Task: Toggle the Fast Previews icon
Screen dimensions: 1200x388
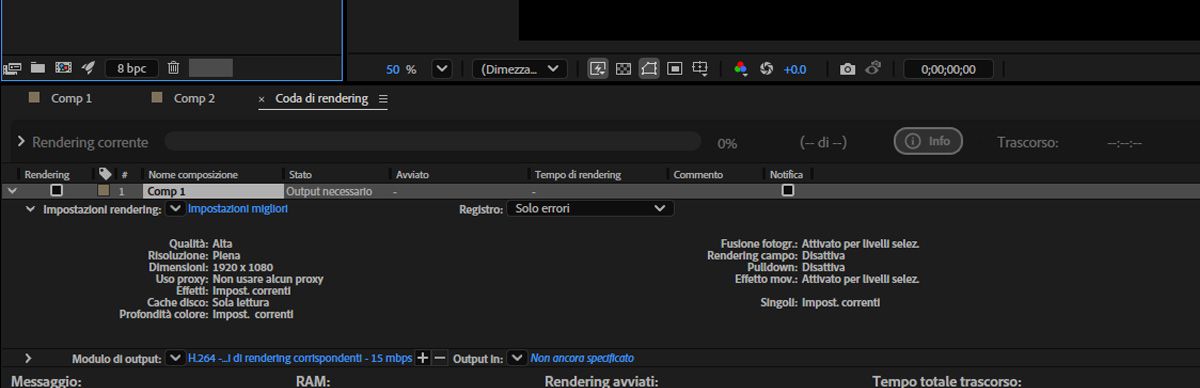Action: click(598, 69)
